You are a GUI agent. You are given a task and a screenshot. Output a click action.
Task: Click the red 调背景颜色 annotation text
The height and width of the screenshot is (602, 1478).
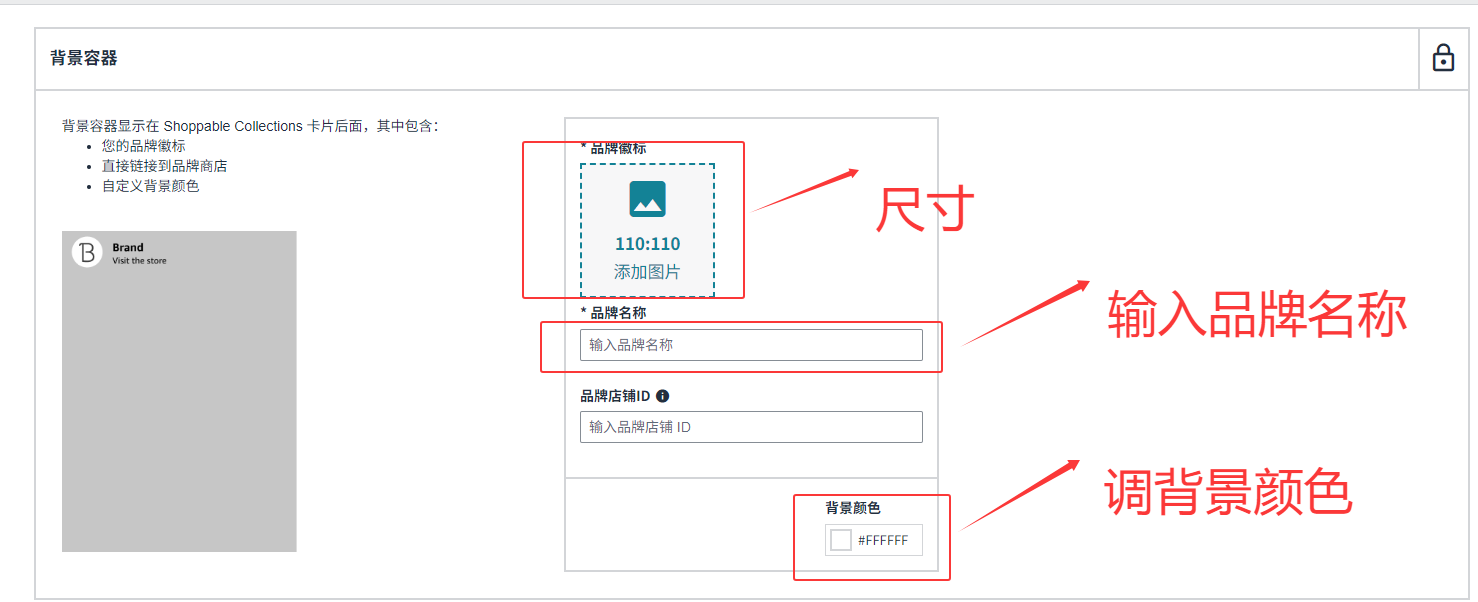(1228, 492)
